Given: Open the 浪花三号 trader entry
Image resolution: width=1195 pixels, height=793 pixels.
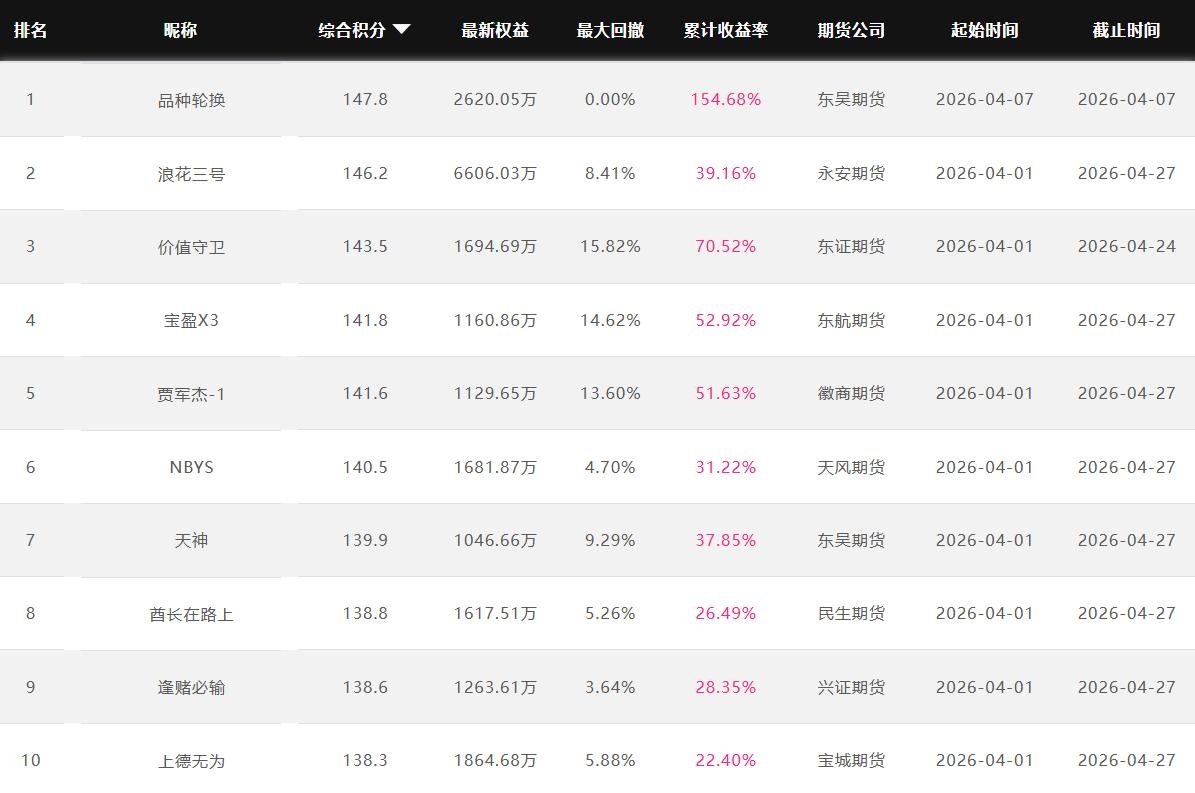Looking at the screenshot, I should pos(191,174).
